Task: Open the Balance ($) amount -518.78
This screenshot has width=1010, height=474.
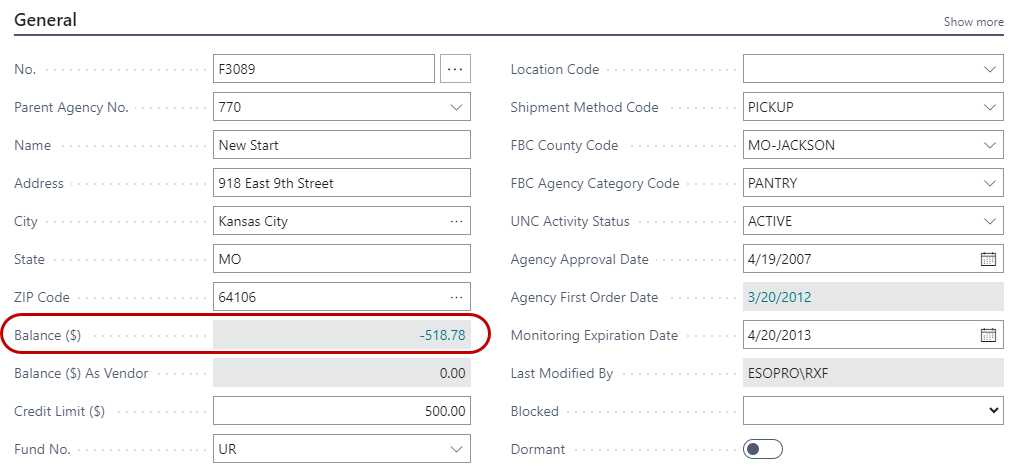Action: point(442,335)
